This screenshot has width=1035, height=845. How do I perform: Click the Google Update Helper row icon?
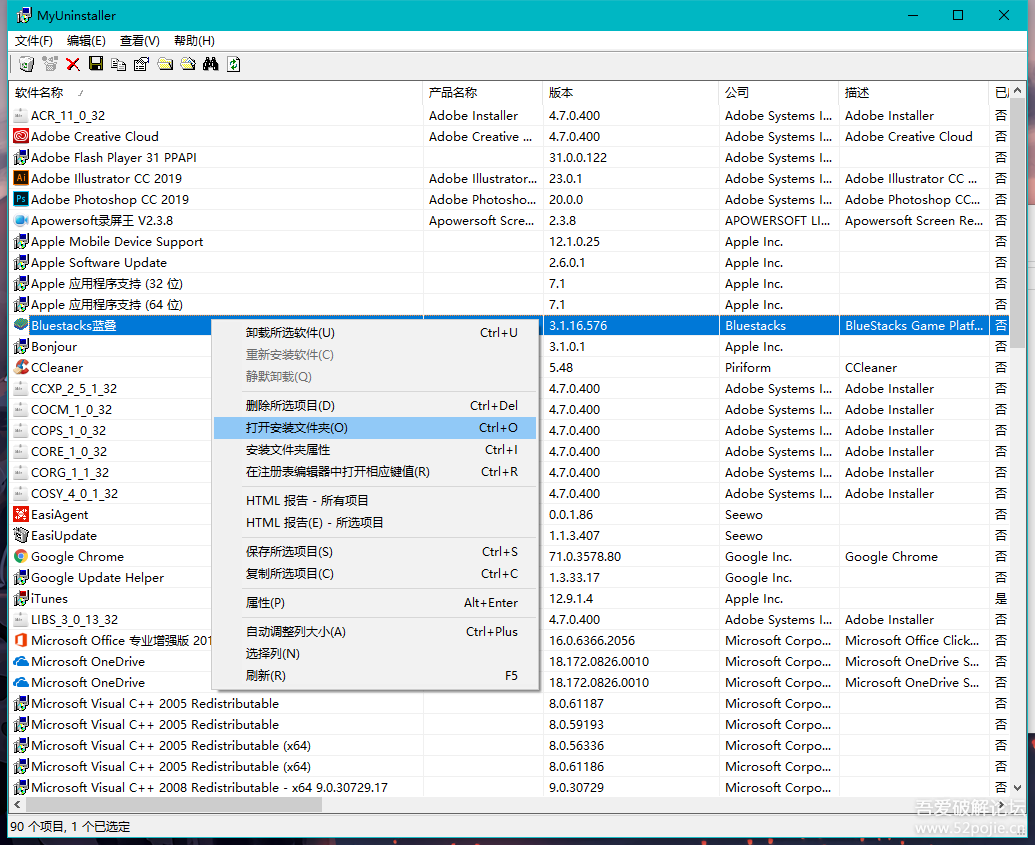(21, 578)
